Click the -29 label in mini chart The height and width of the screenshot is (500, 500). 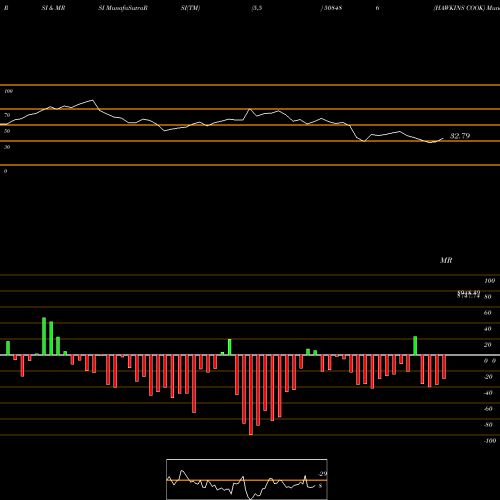(x=323, y=474)
